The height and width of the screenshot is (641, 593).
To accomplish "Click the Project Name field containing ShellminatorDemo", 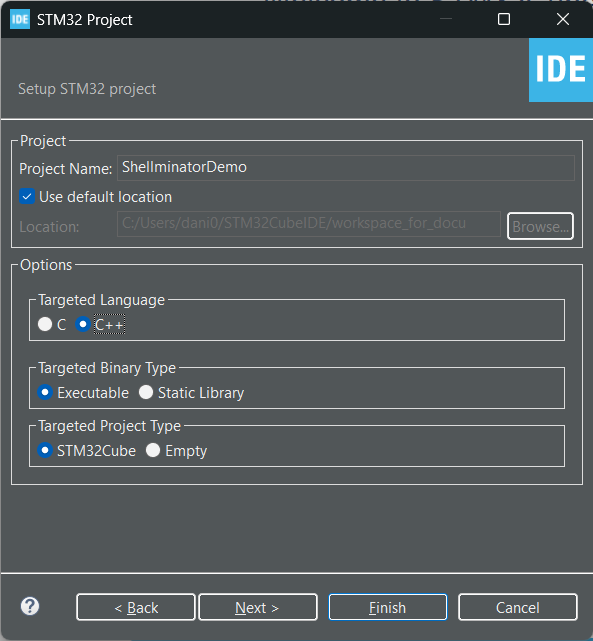I will pos(346,168).
